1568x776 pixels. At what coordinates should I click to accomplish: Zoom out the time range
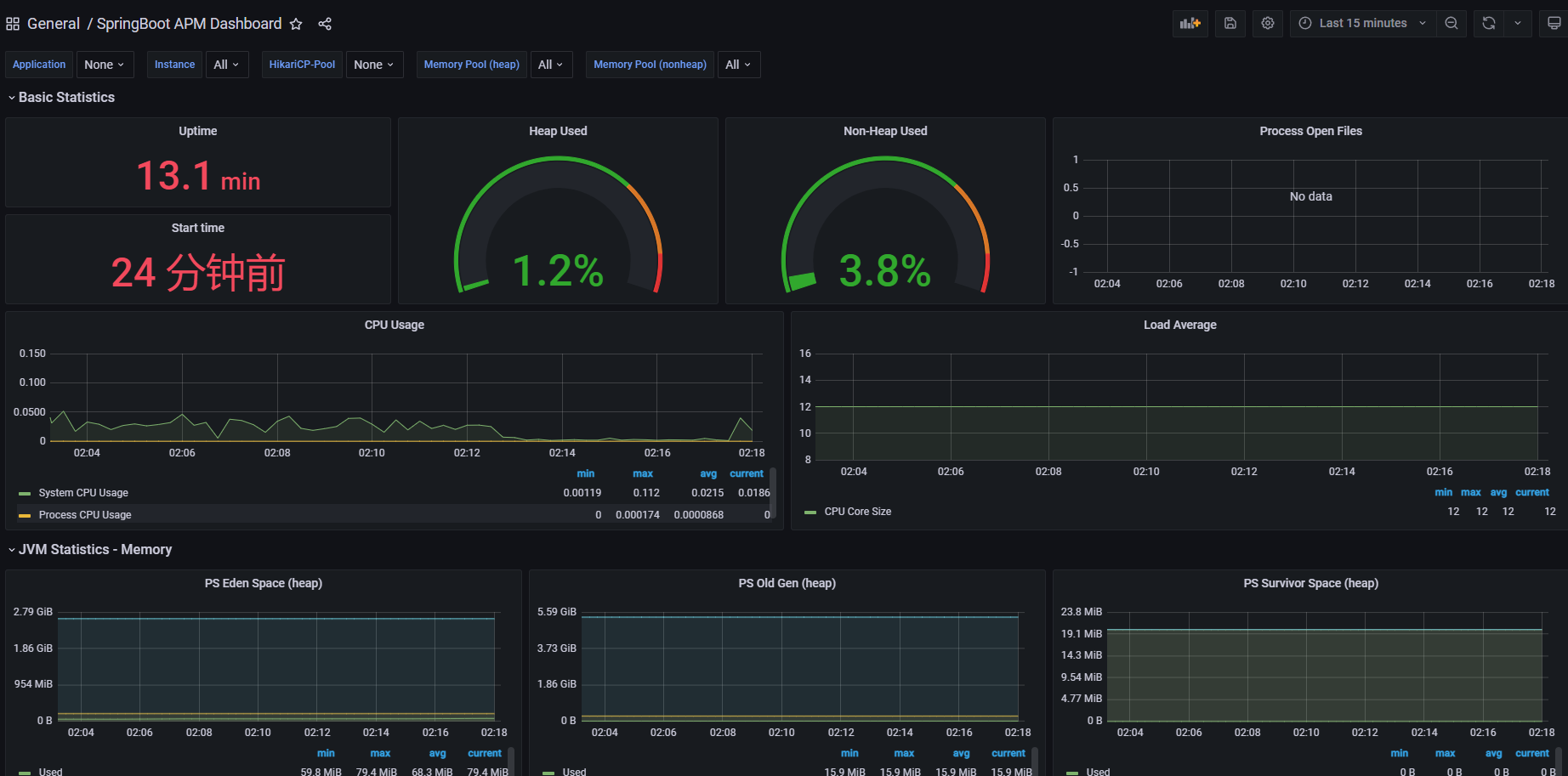click(1452, 23)
